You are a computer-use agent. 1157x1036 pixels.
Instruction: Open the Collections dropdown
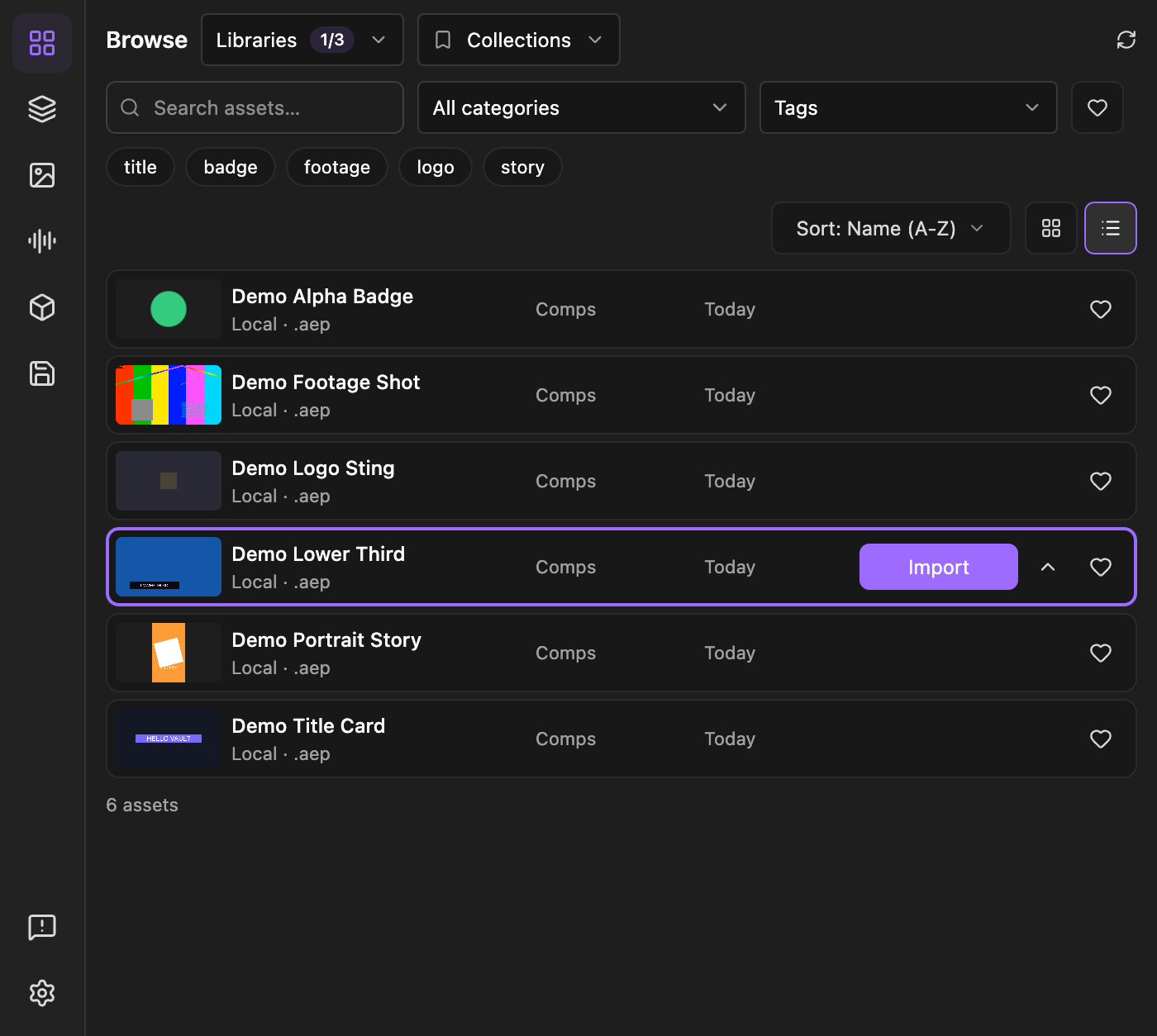coord(519,40)
